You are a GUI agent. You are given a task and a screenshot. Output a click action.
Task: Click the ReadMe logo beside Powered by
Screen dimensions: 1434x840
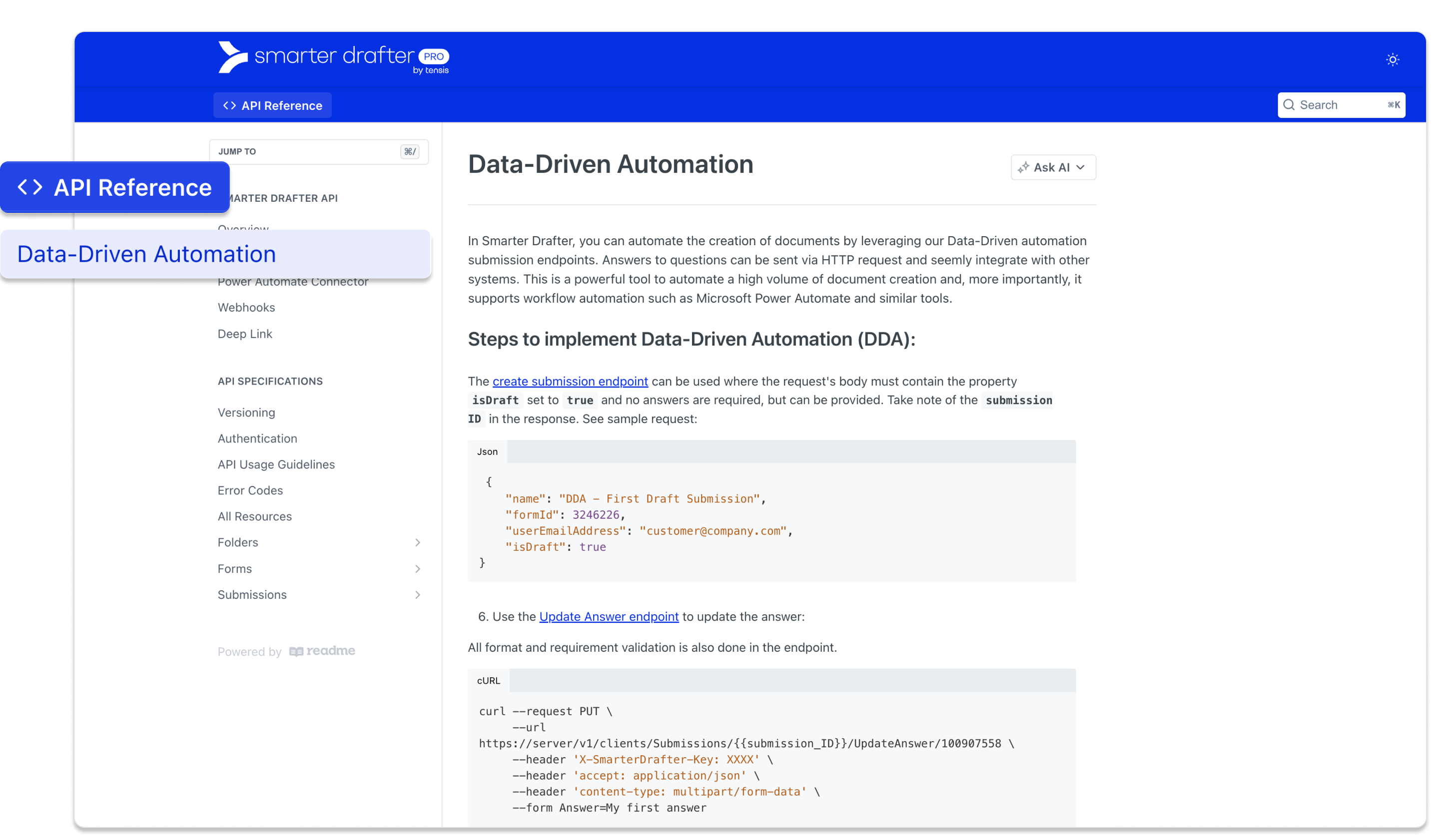[322, 651]
